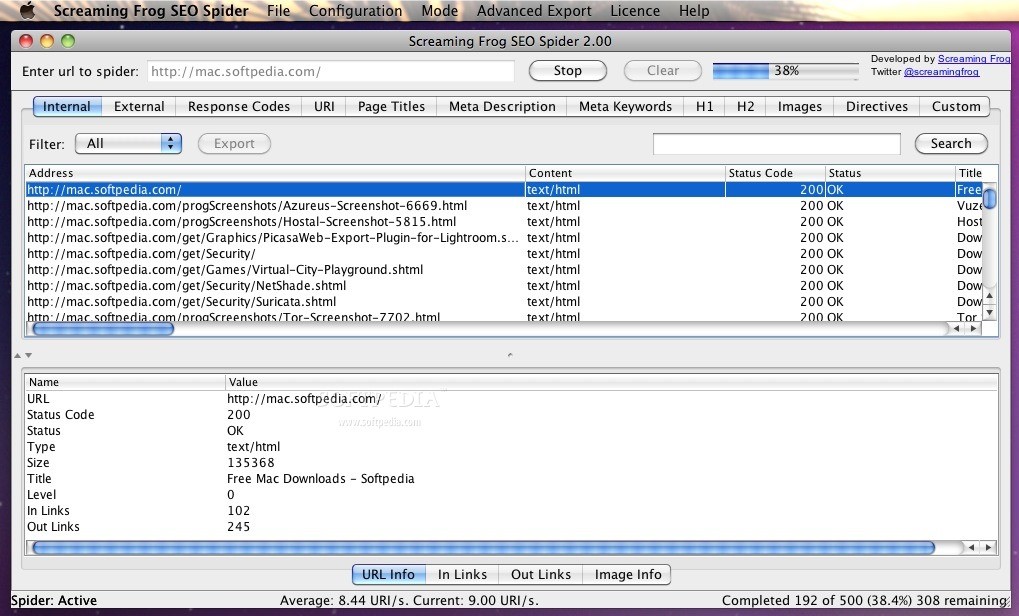Screen dimensions: 1019x616
Task: Click the upper table scroll down arrow
Action: tap(989, 313)
